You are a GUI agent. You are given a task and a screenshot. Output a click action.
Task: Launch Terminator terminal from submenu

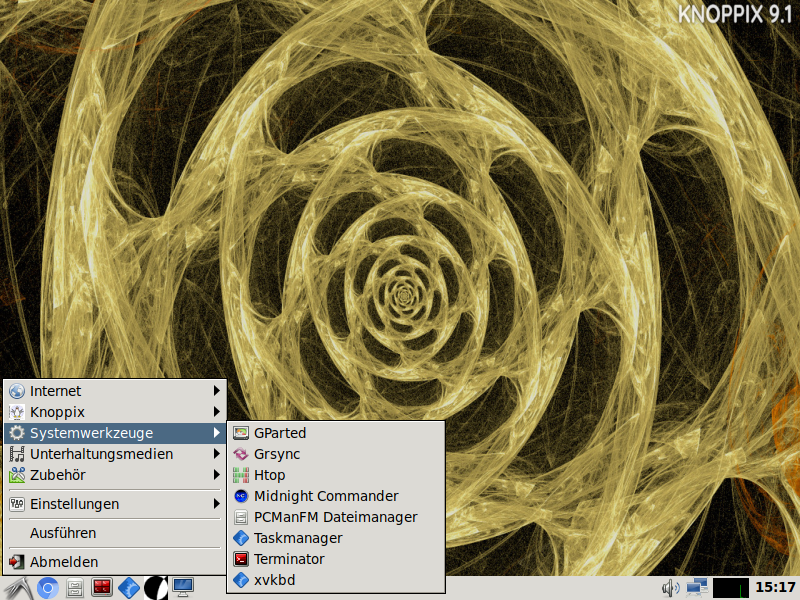(x=336, y=559)
